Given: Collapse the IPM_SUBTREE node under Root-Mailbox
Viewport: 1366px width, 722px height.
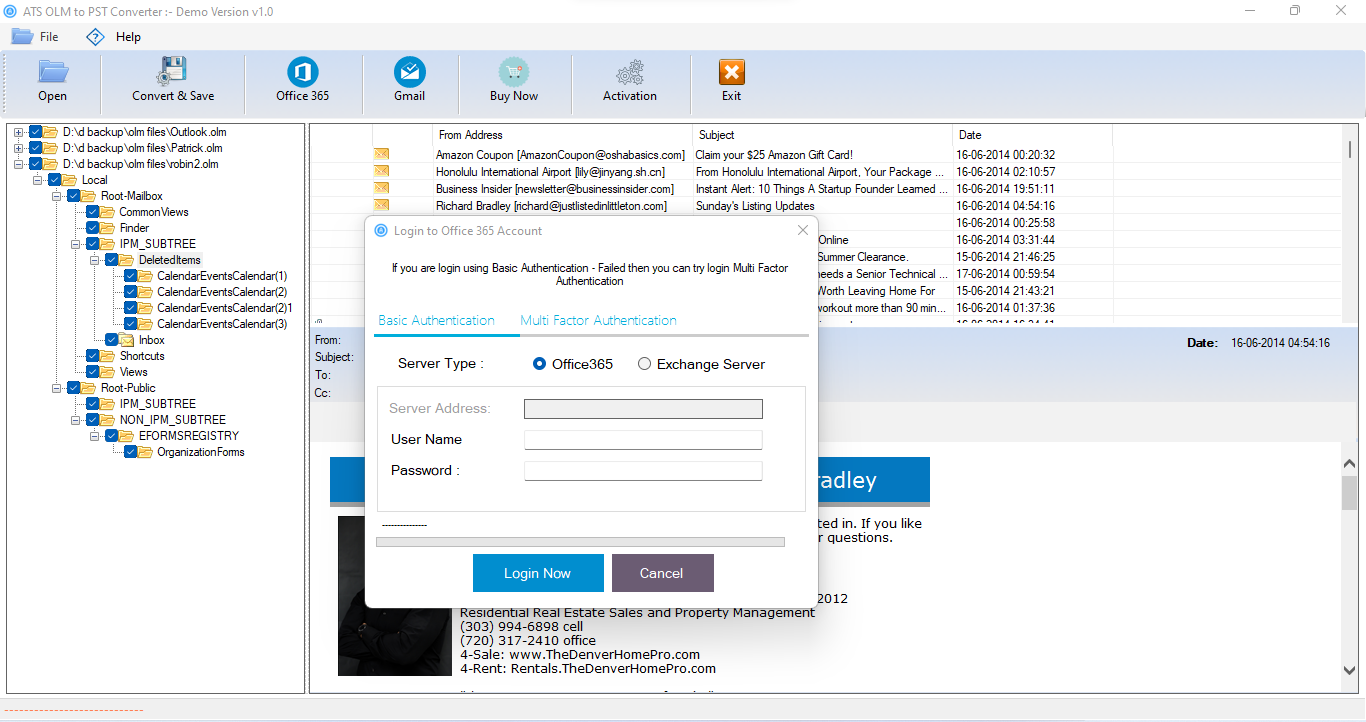Looking at the screenshot, I should coord(75,244).
